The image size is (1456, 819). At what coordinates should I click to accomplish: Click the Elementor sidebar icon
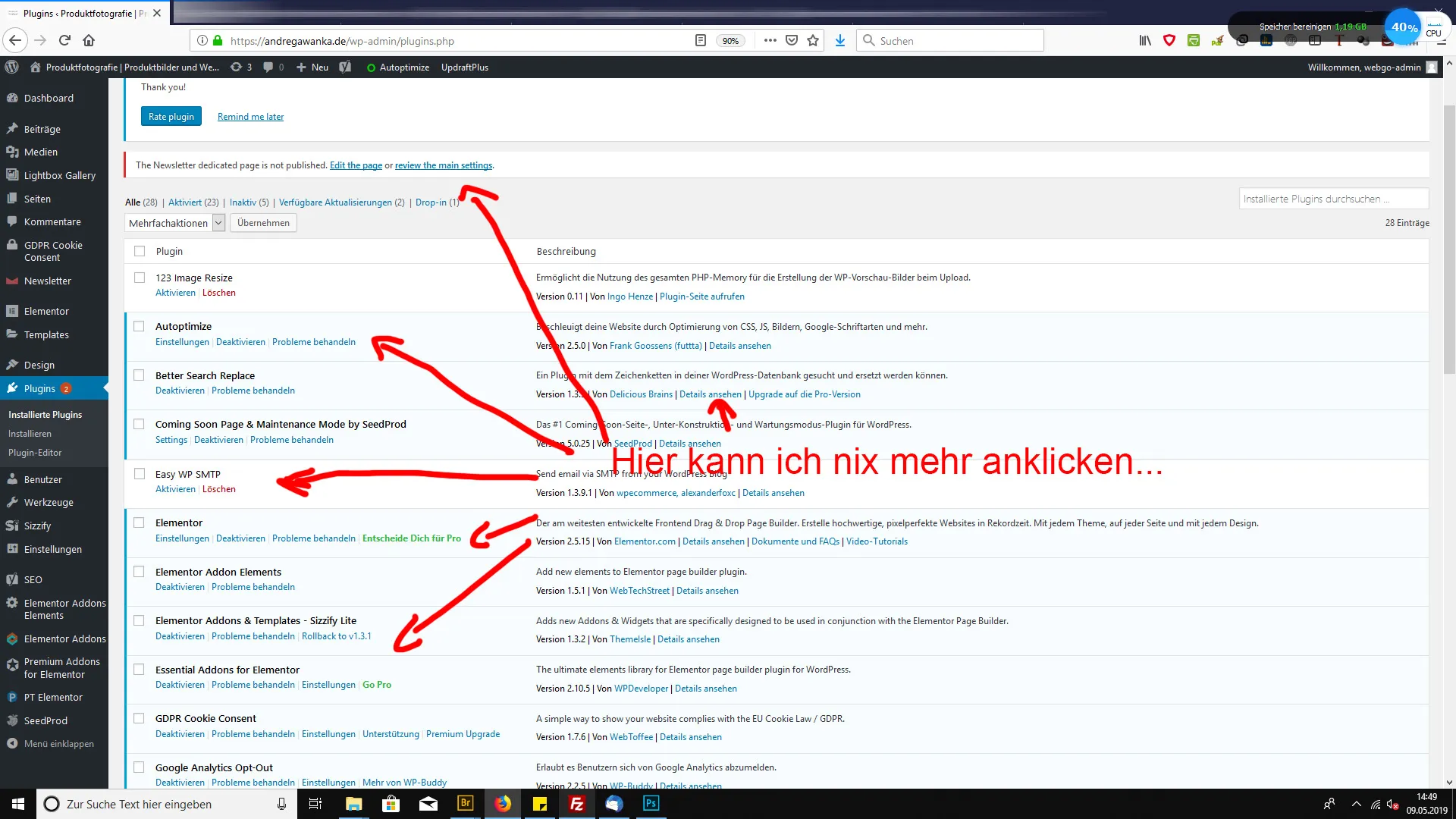12,311
